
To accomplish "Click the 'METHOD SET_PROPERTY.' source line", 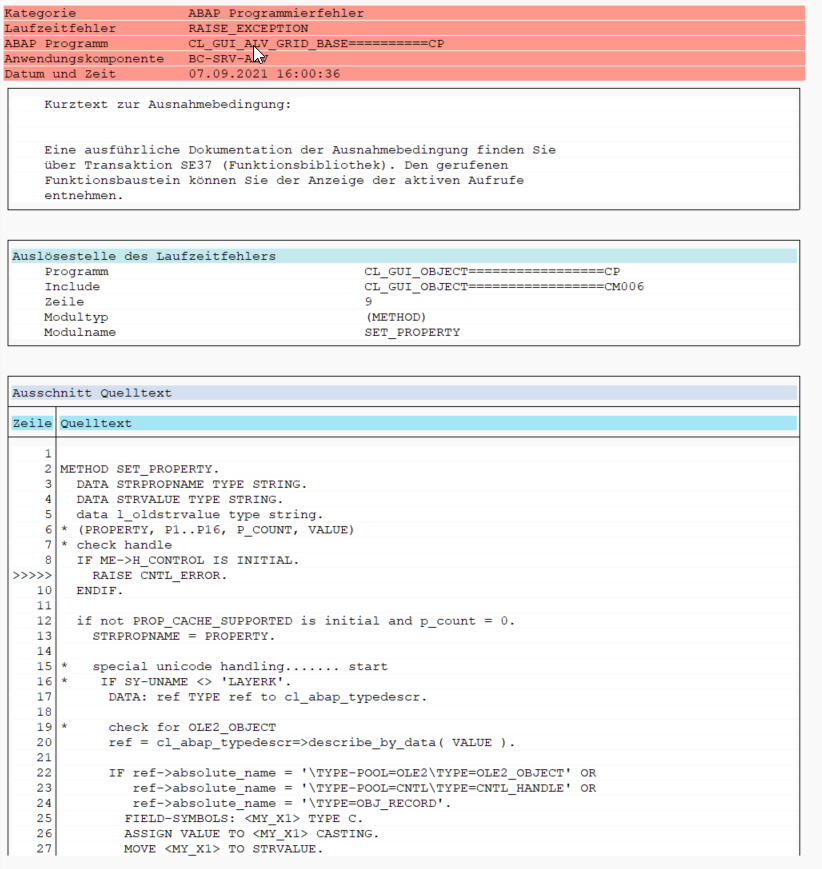I will (139, 469).
